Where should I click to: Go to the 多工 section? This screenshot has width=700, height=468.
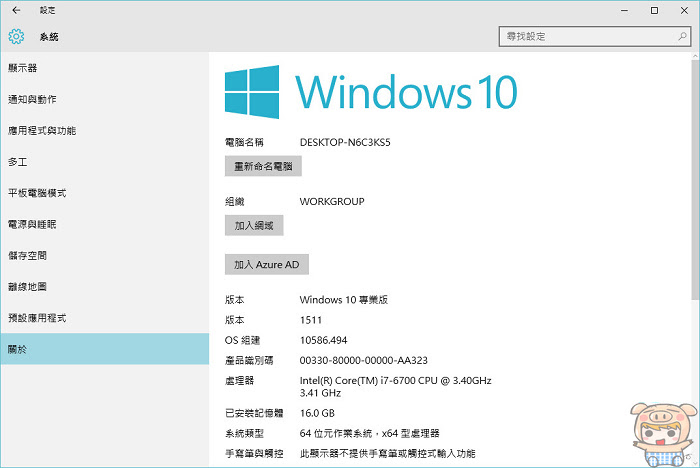click(x=105, y=162)
